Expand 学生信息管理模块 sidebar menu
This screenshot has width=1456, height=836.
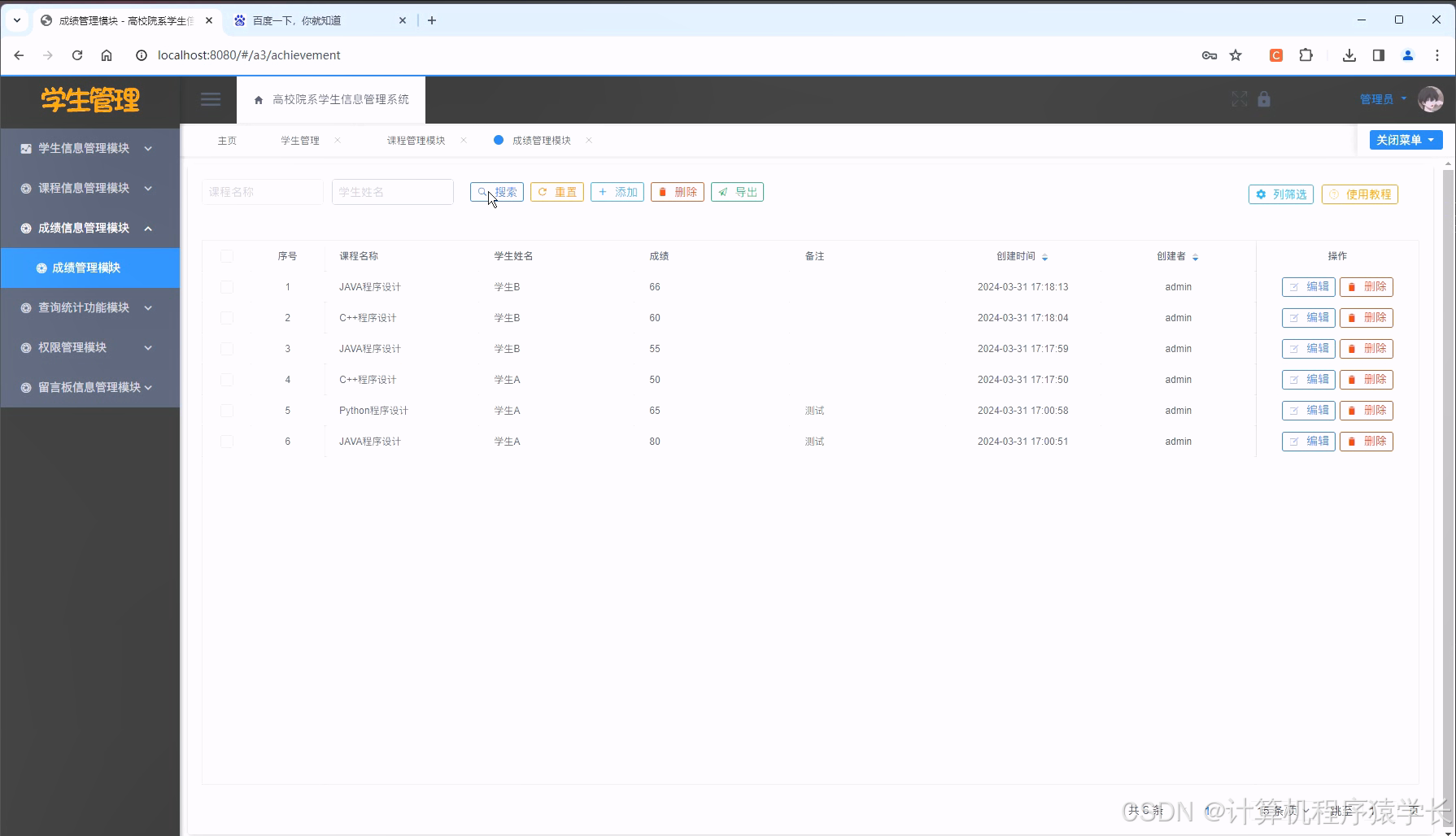coord(90,148)
